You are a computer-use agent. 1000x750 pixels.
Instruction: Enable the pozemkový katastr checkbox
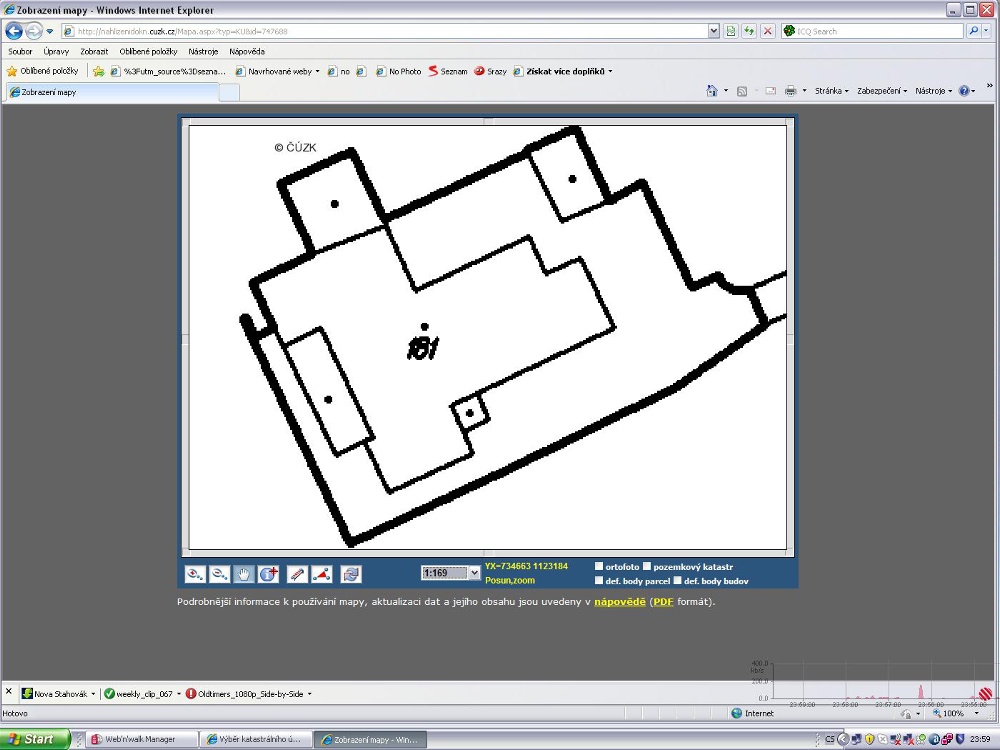pyautogui.click(x=647, y=566)
